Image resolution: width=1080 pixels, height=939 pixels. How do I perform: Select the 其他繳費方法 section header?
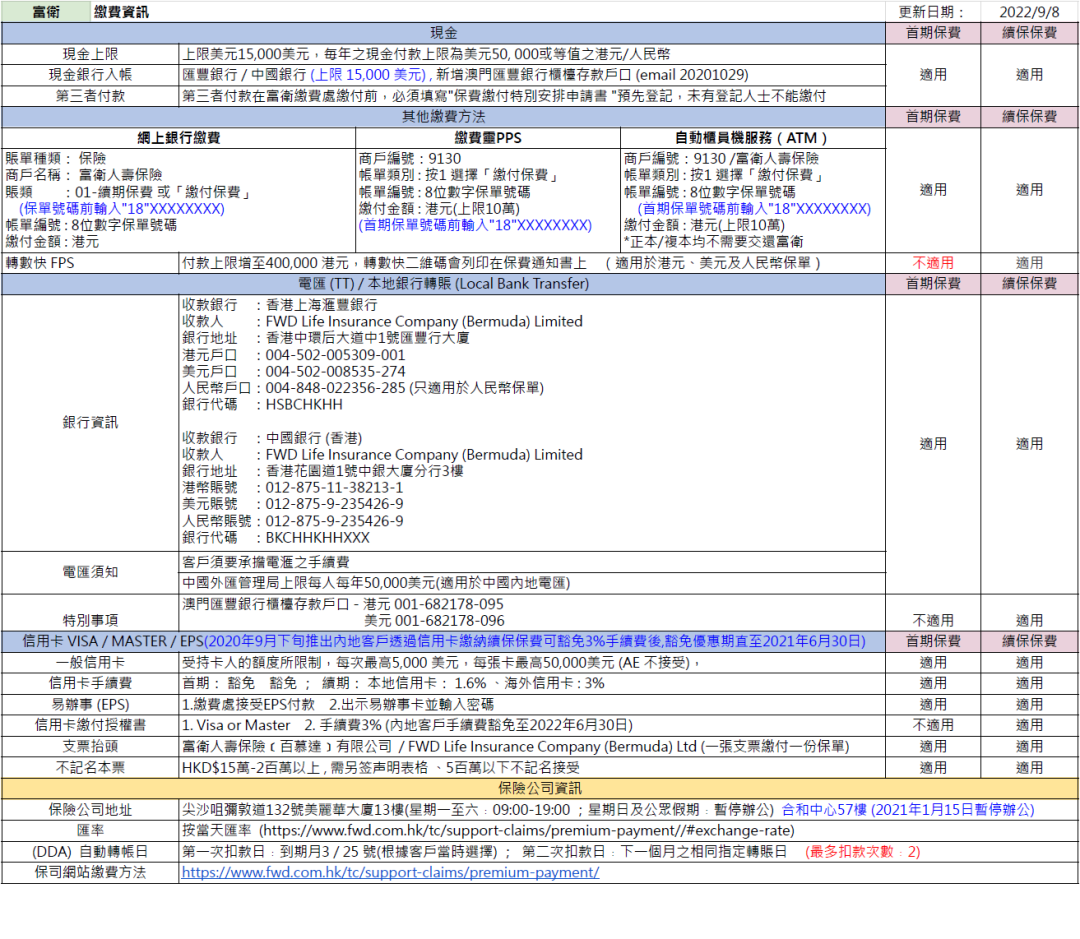[x=444, y=117]
